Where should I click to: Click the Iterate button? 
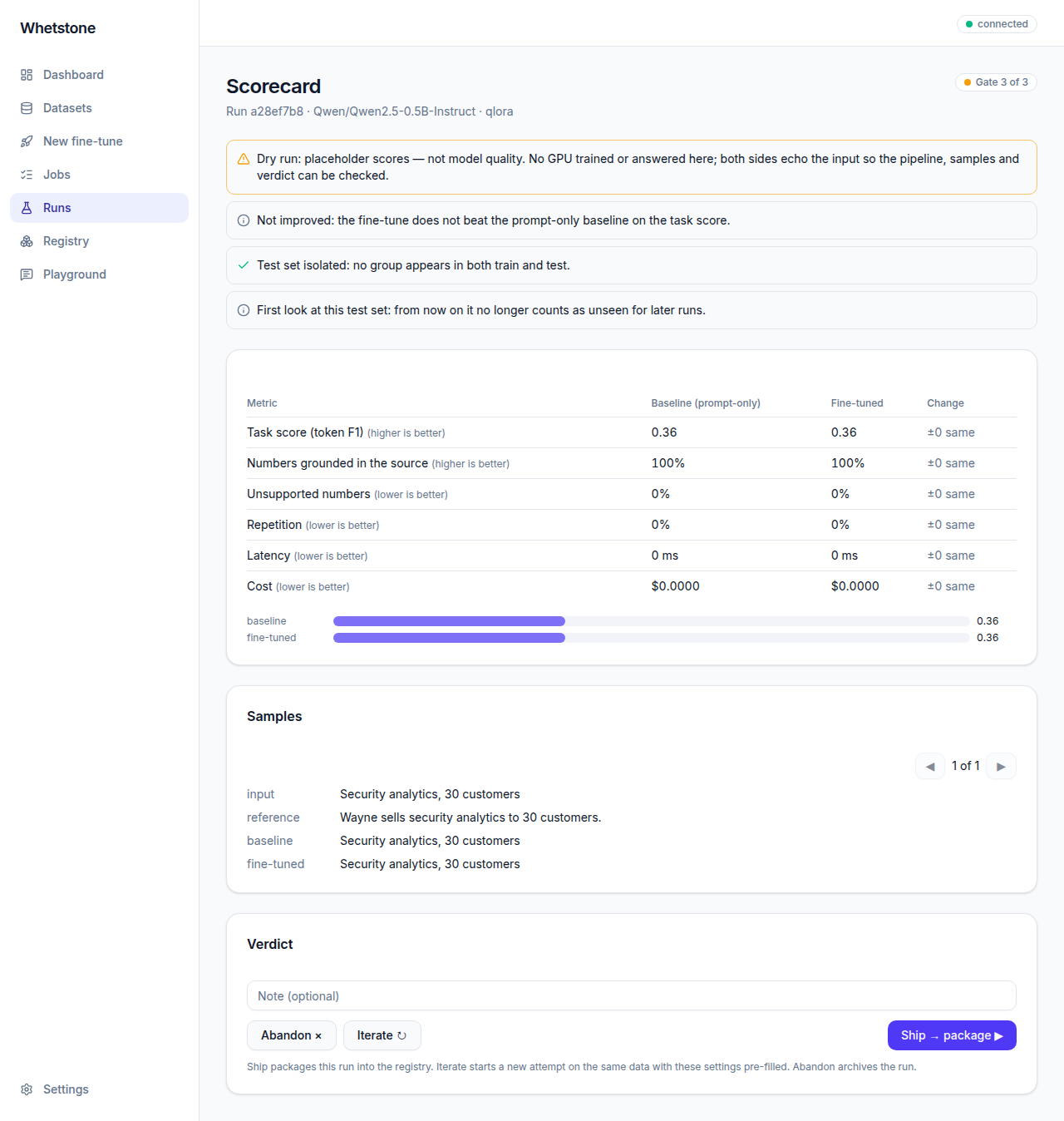(382, 1035)
